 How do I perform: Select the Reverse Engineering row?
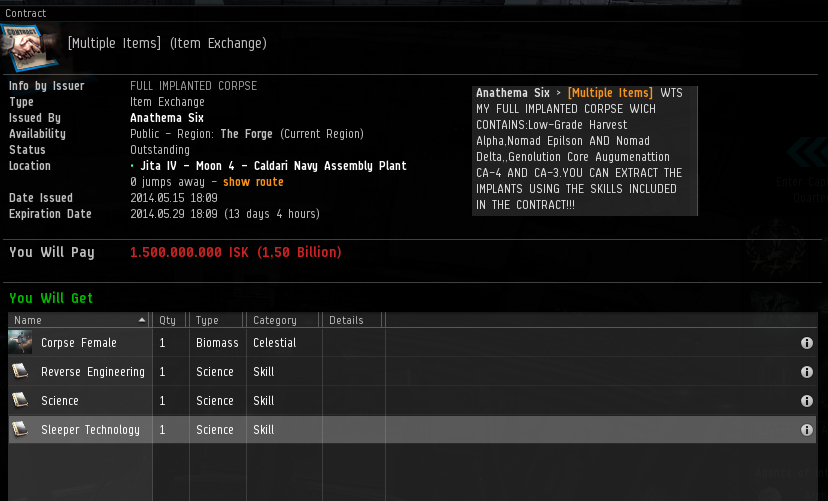click(412, 372)
